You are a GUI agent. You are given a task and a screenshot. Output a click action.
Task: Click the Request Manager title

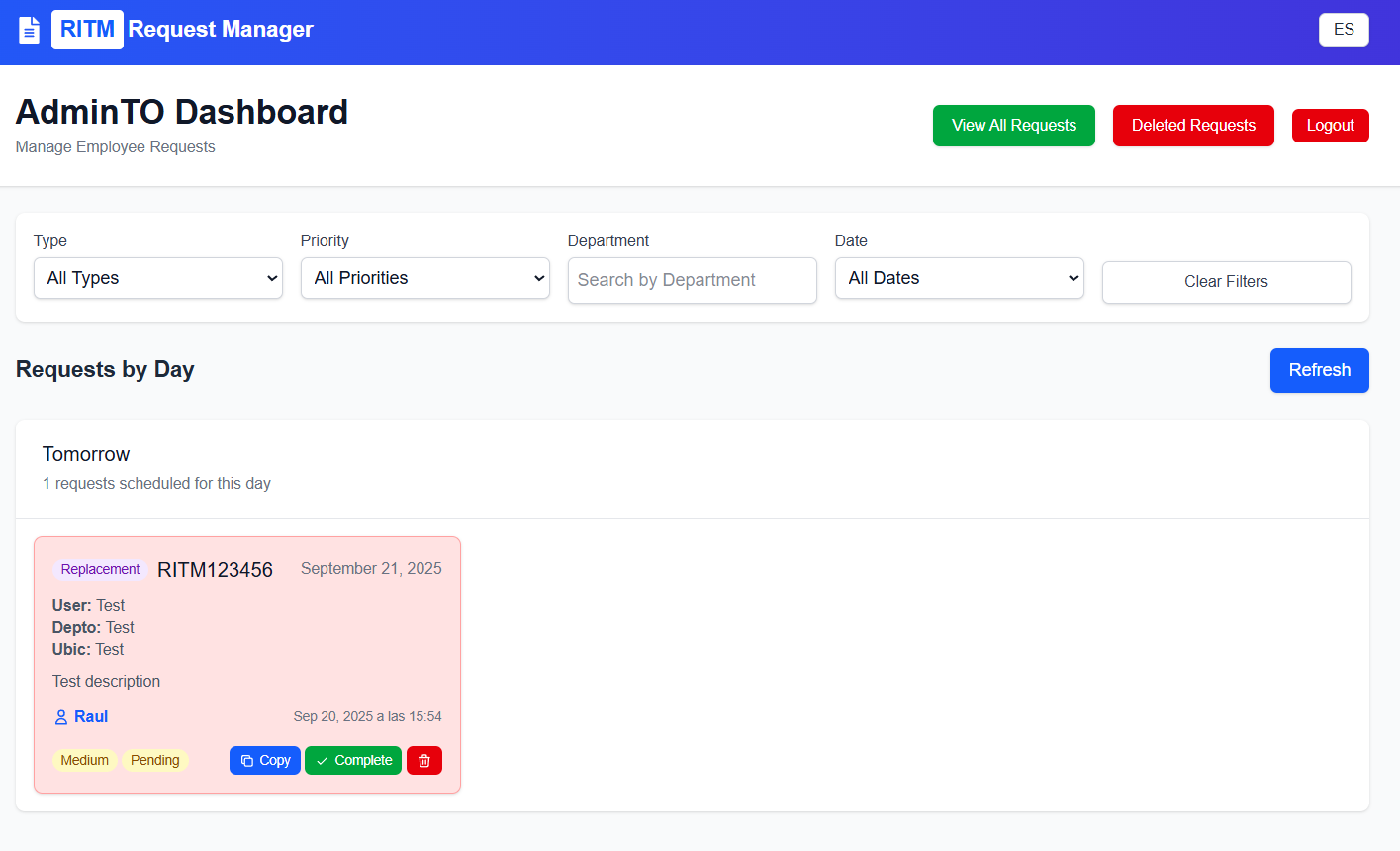click(221, 30)
